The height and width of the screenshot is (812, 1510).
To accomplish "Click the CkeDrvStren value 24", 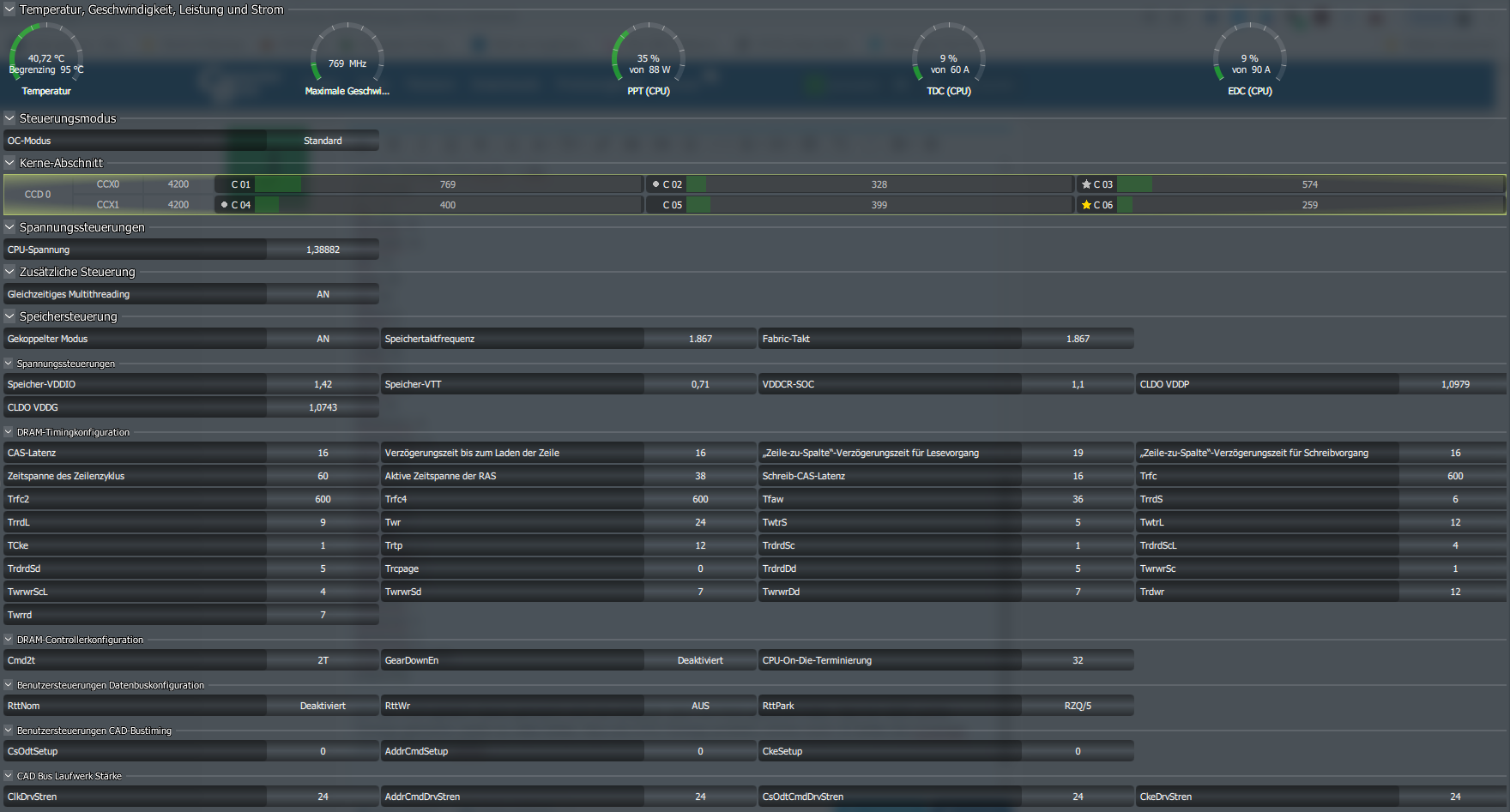I will [1455, 797].
